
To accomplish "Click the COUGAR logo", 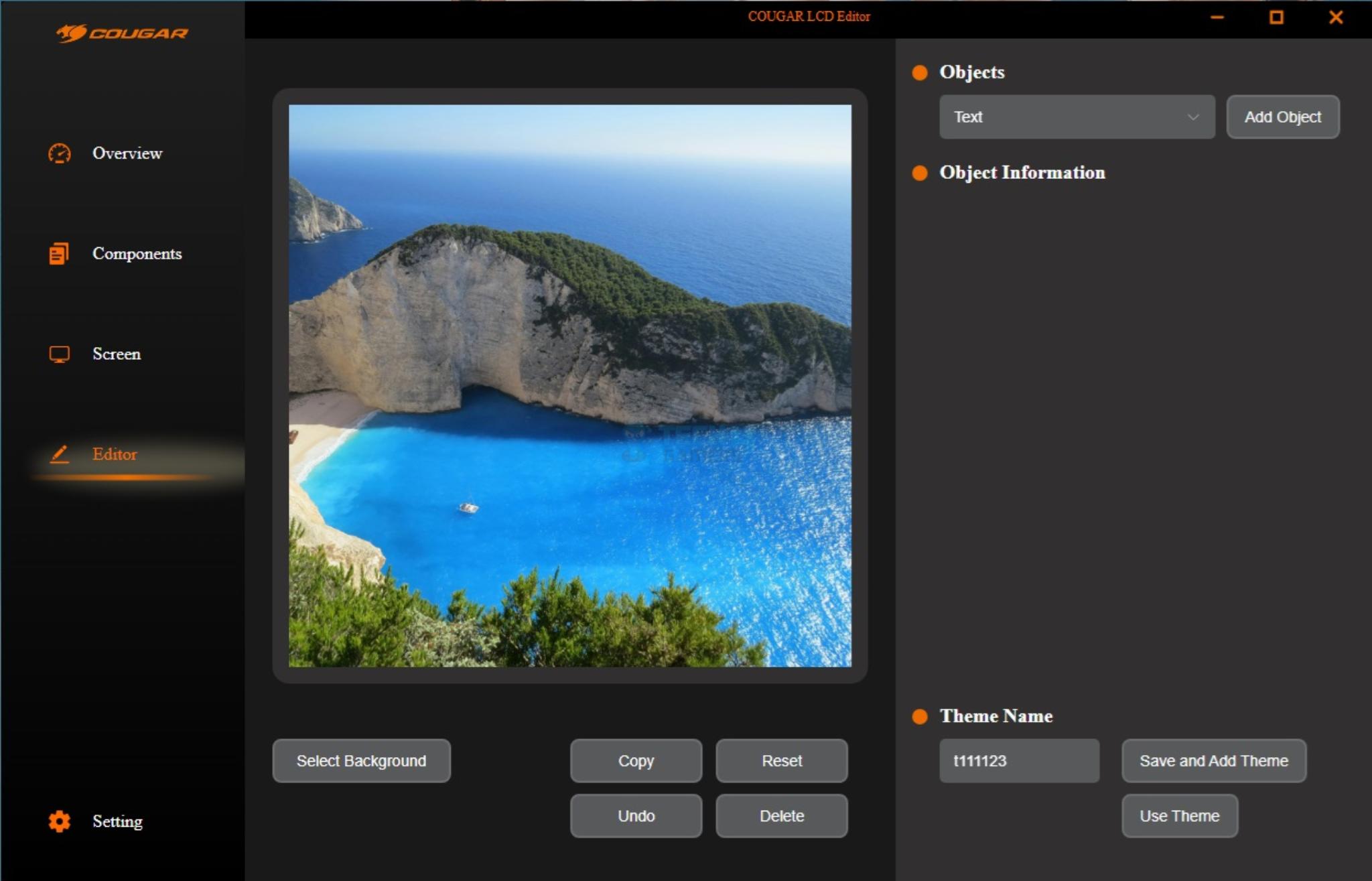I will 122,33.
